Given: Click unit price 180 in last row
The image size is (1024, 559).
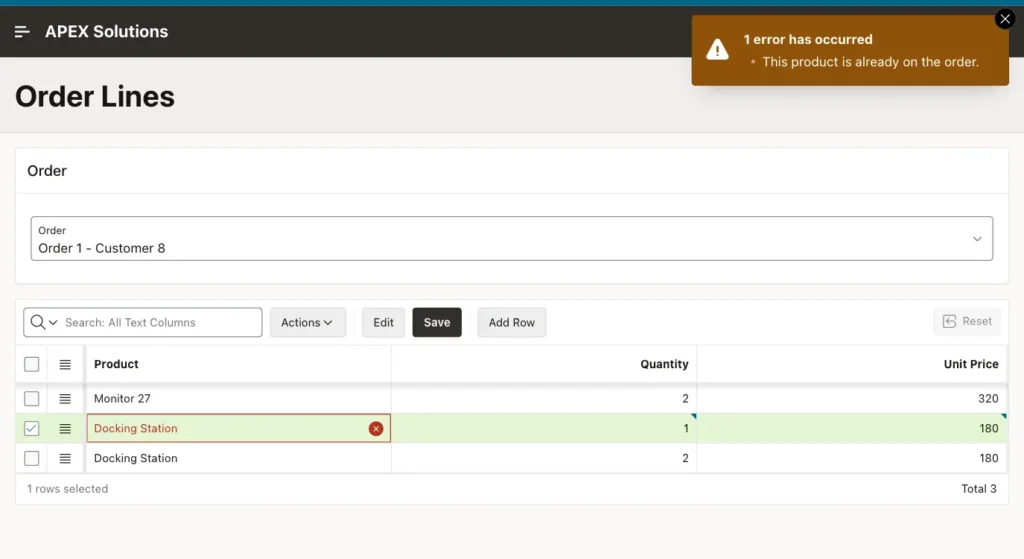Looking at the screenshot, I should (852, 458).
